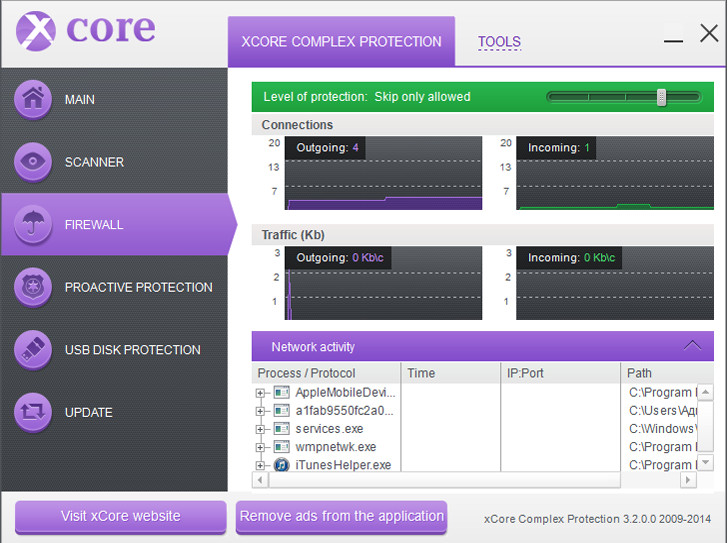This screenshot has height=543, width=728.
Task: Click the protection level slider handle
Action: point(661,97)
